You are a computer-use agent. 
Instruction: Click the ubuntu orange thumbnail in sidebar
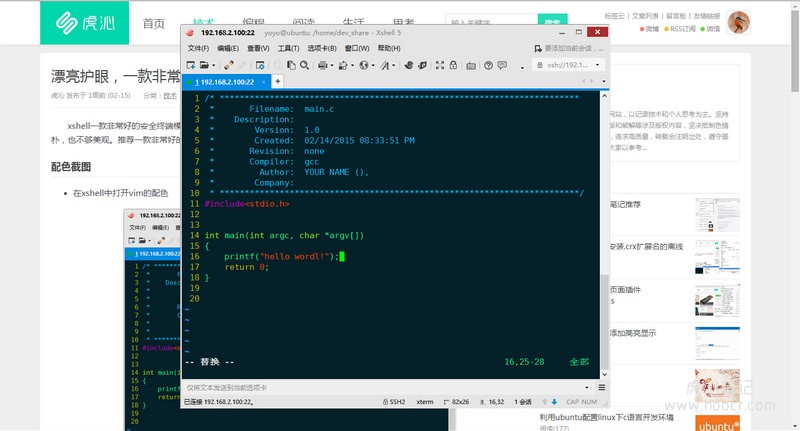pyautogui.click(x=717, y=423)
